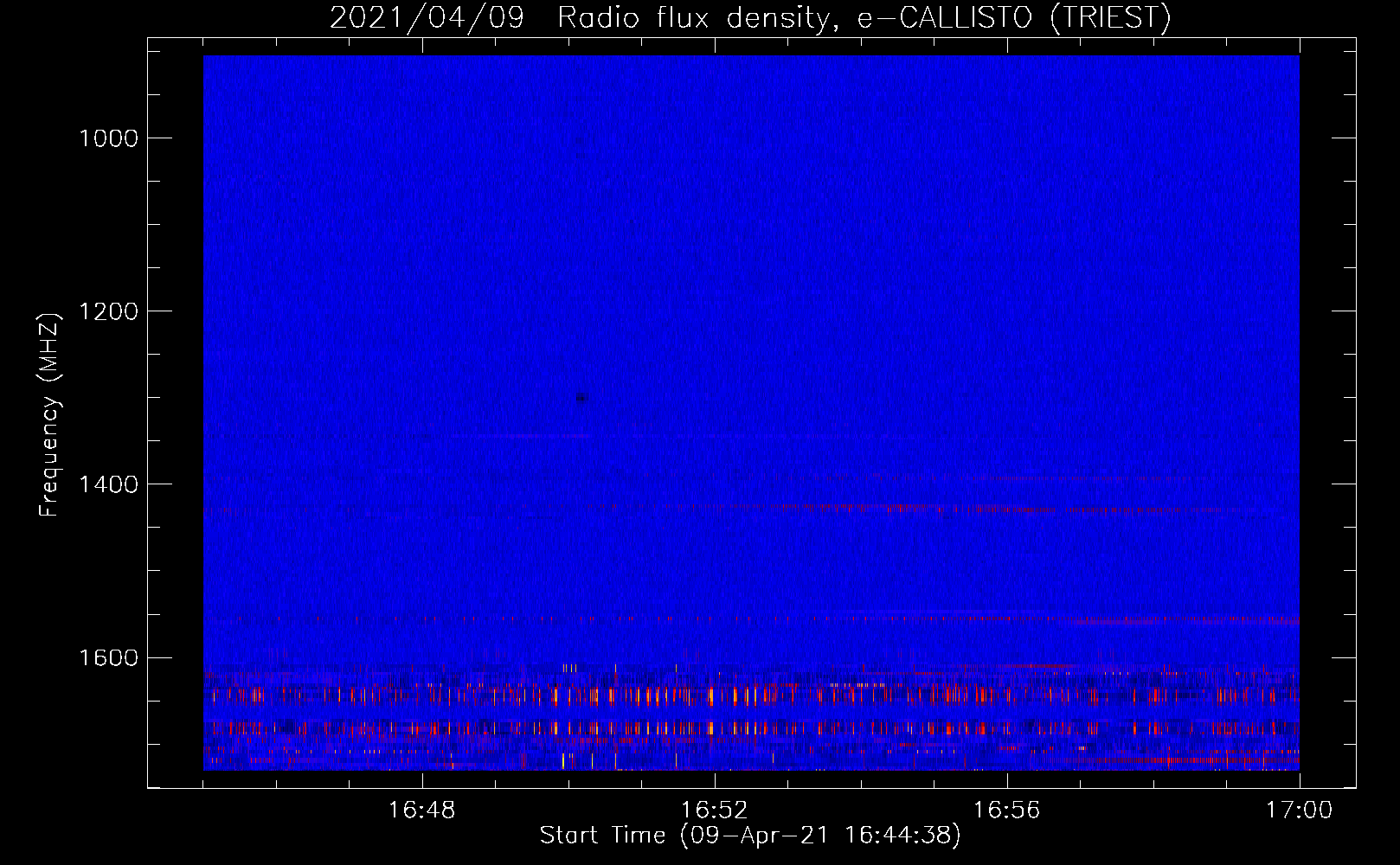This screenshot has height=865, width=1400.
Task: Click the '16:48' time tick label
Action: [422, 810]
